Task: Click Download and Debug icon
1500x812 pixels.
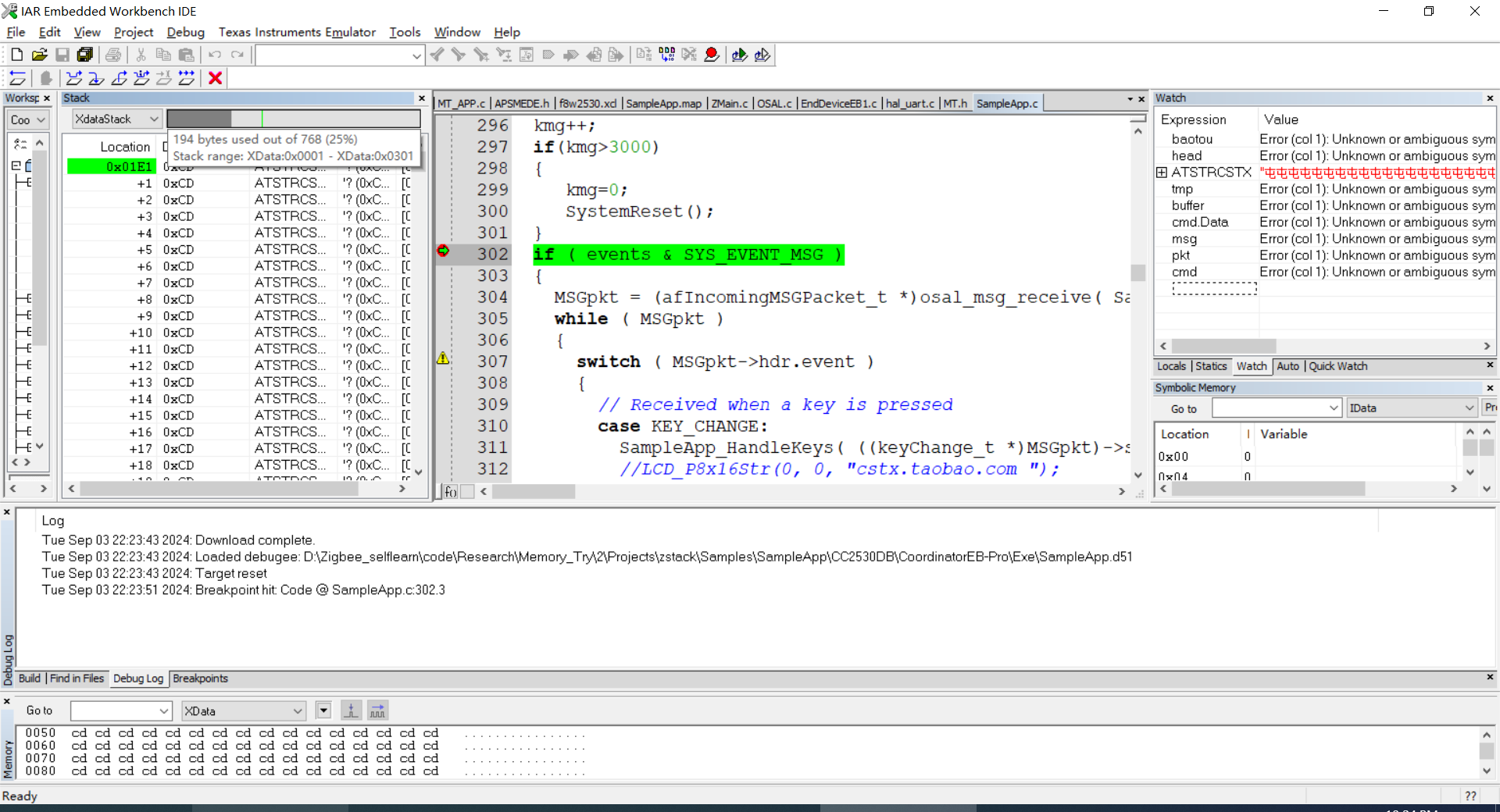Action: (739, 55)
